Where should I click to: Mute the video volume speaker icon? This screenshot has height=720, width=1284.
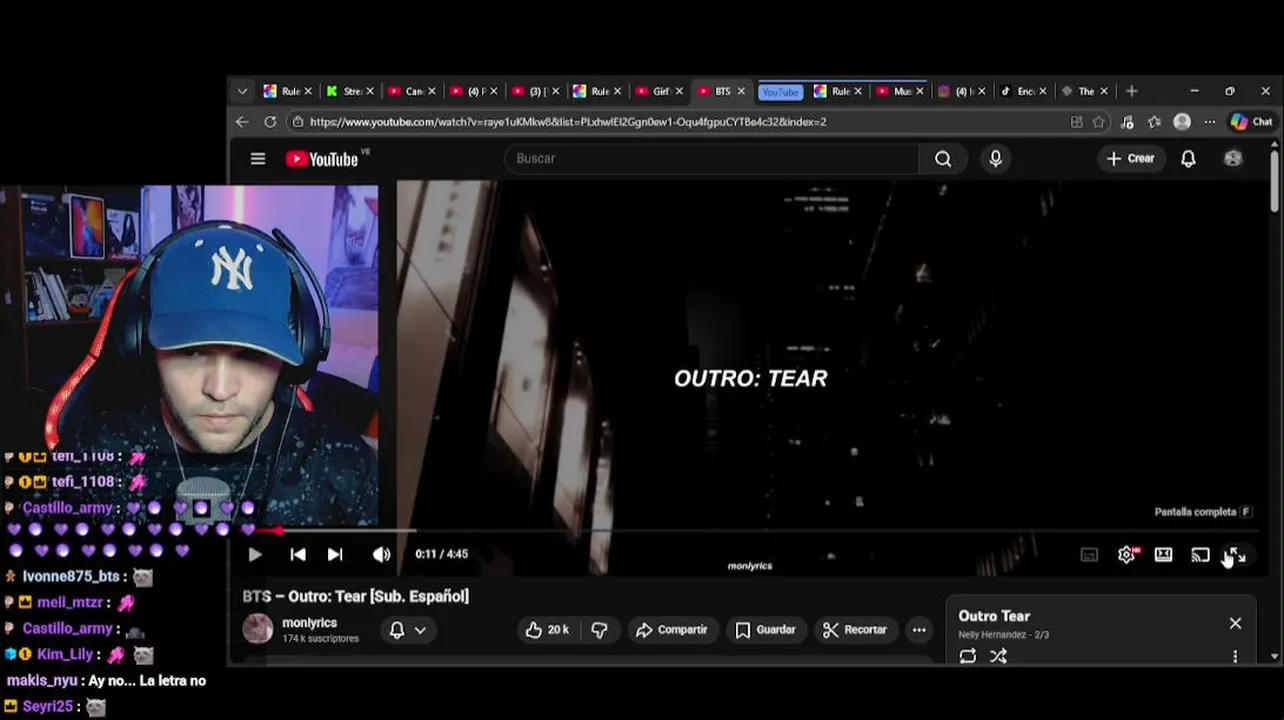click(x=381, y=554)
